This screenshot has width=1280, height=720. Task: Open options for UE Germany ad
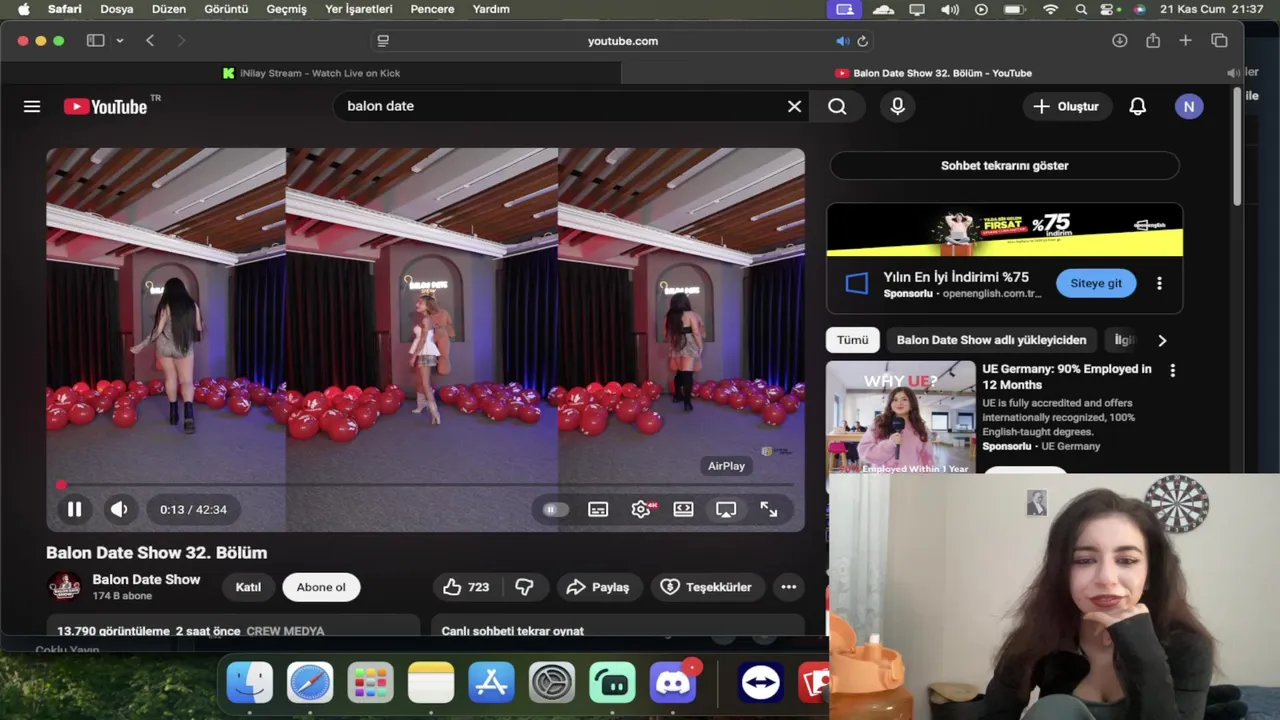(1172, 370)
